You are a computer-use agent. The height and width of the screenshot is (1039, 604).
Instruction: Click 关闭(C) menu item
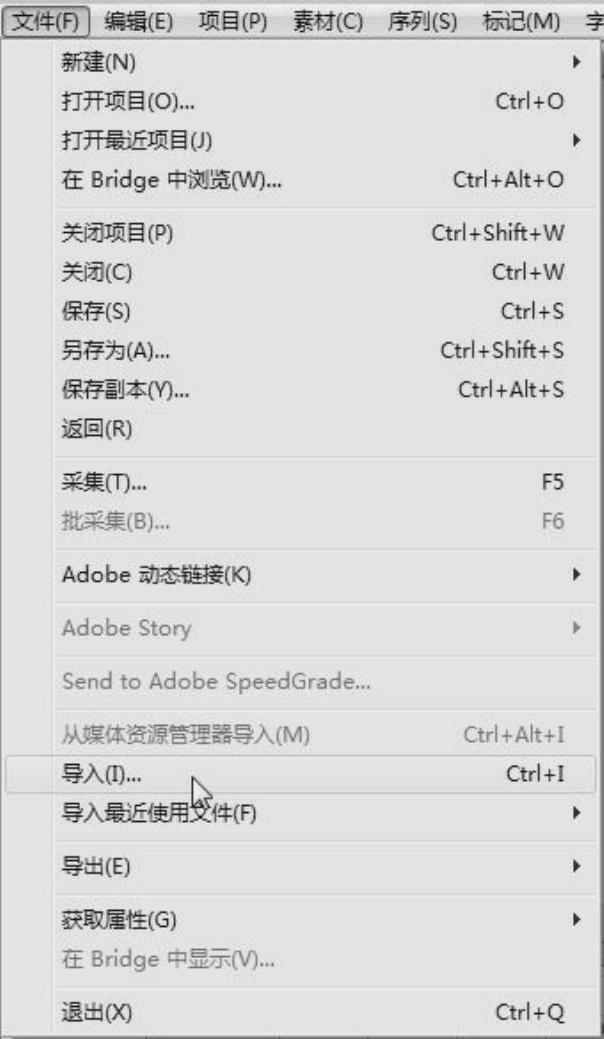pyautogui.click(x=96, y=272)
